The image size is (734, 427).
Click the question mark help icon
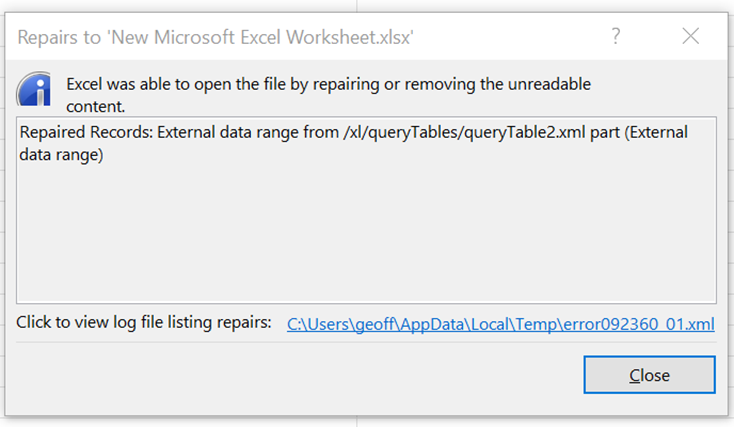[616, 36]
